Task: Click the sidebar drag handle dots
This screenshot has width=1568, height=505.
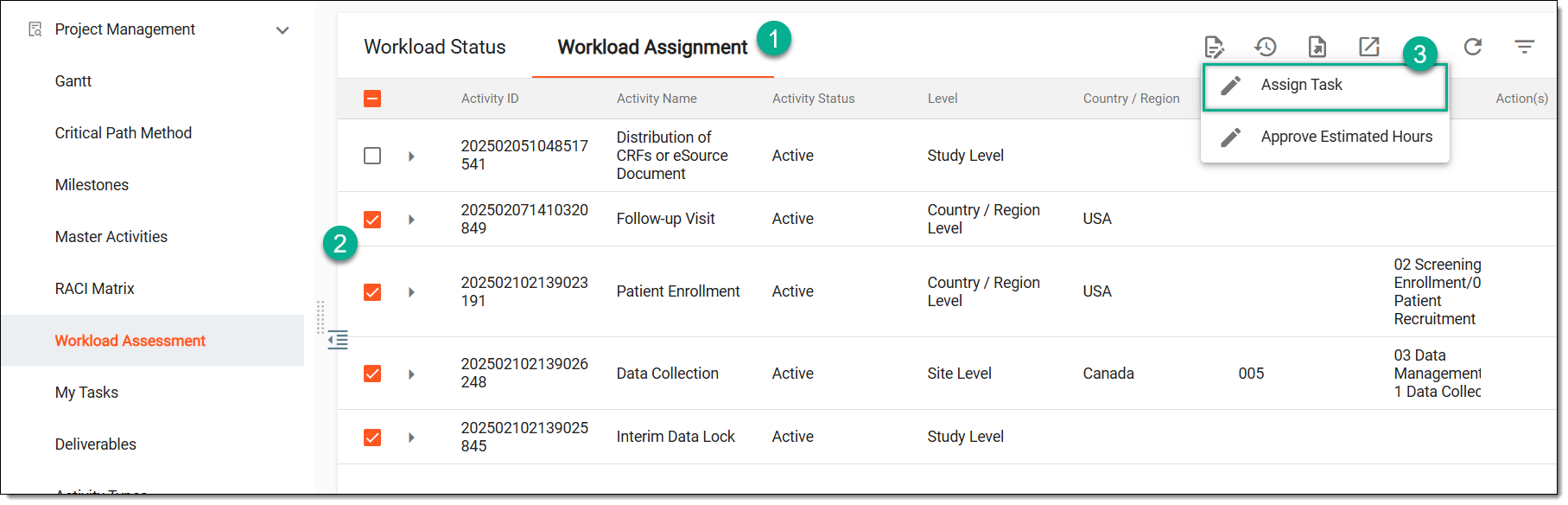Action: [x=321, y=317]
